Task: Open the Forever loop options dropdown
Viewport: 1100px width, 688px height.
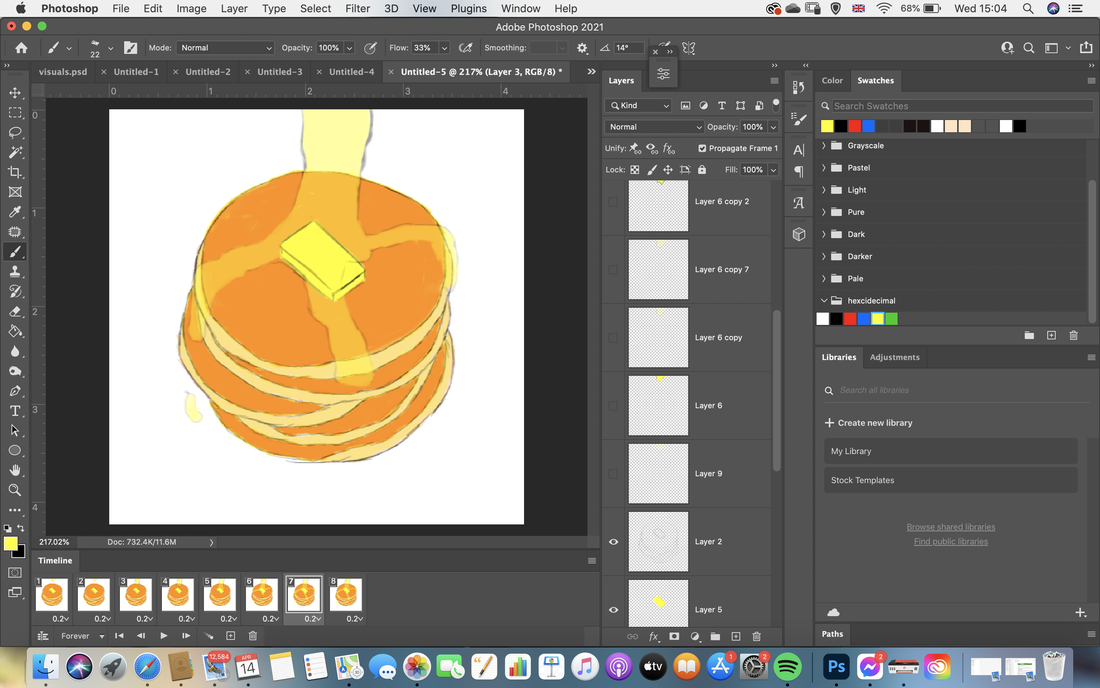Action: click(82, 636)
